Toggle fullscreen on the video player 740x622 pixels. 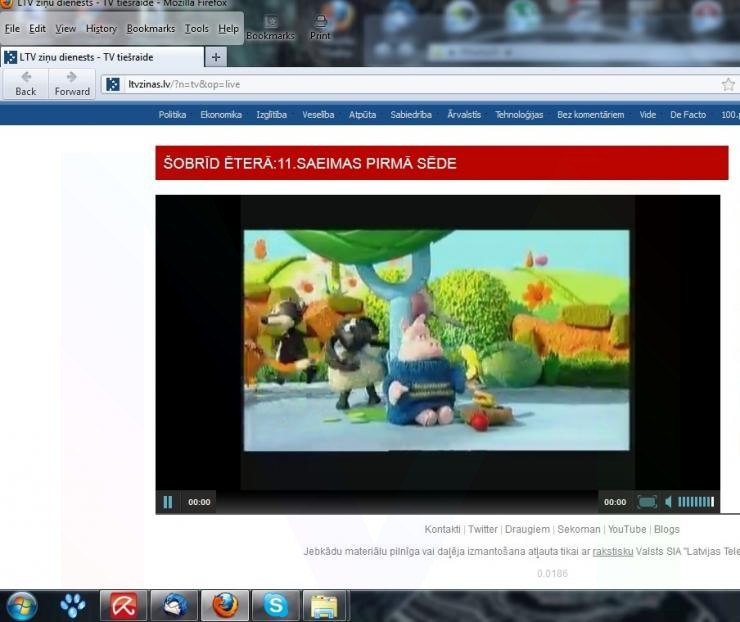point(647,502)
